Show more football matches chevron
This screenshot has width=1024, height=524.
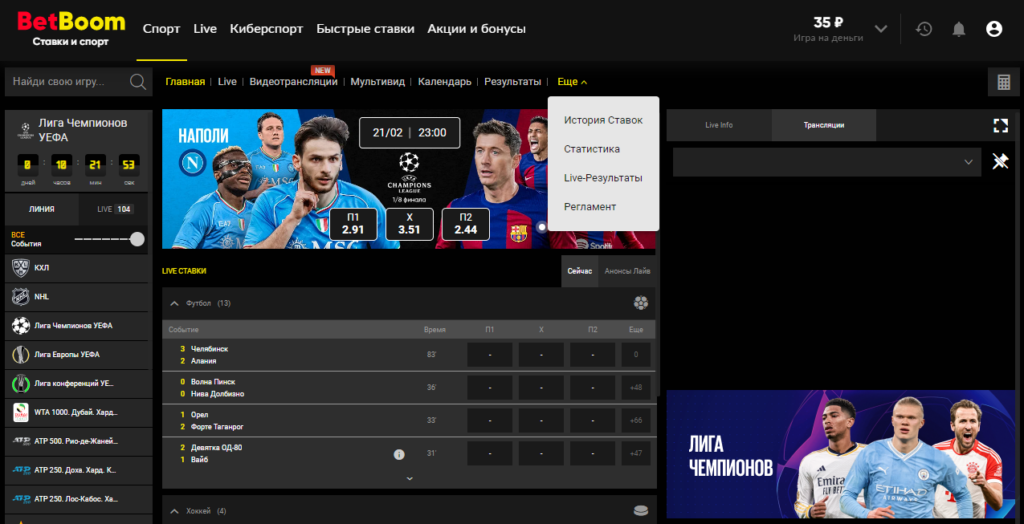409,478
